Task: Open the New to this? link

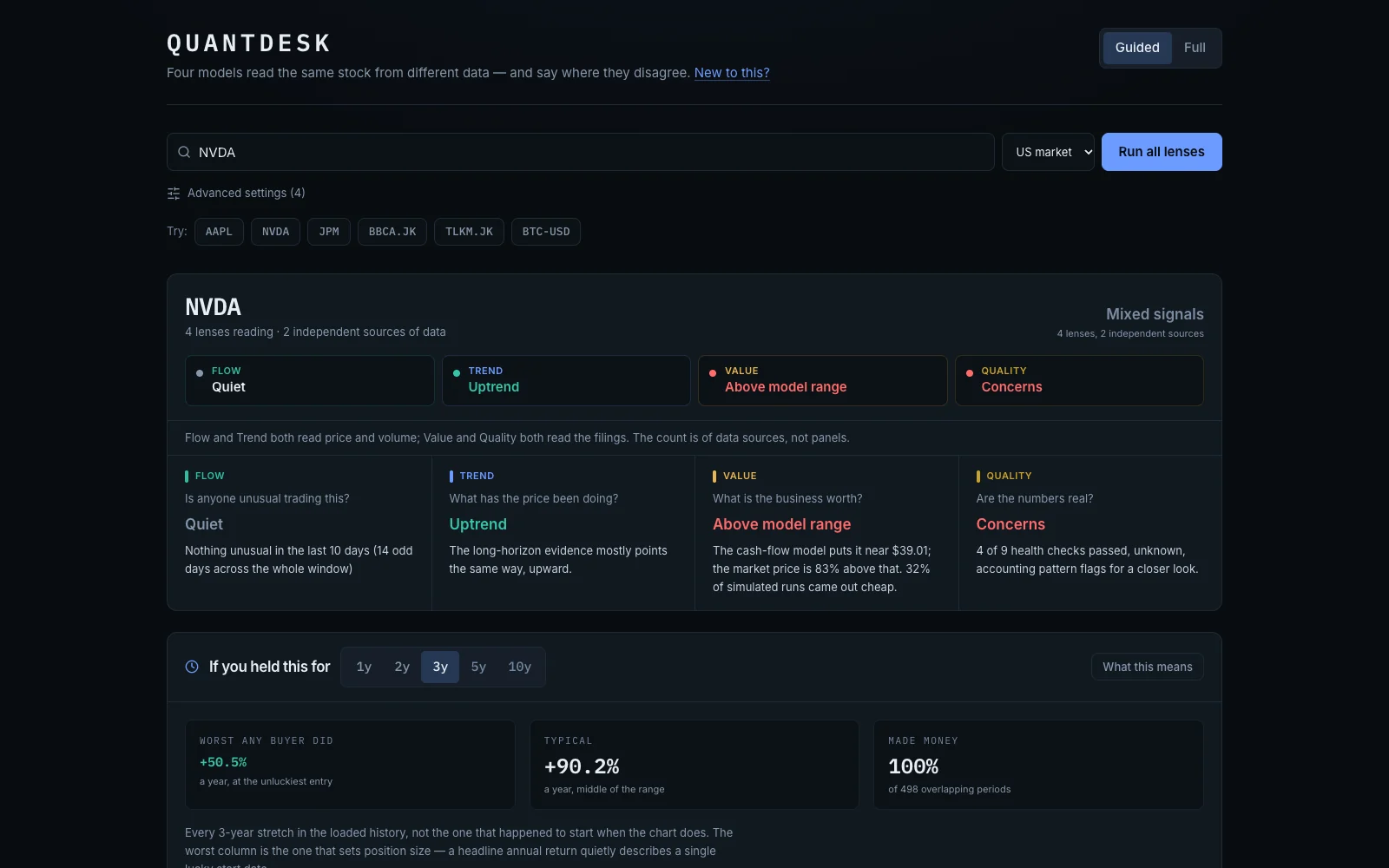Action: click(732, 73)
